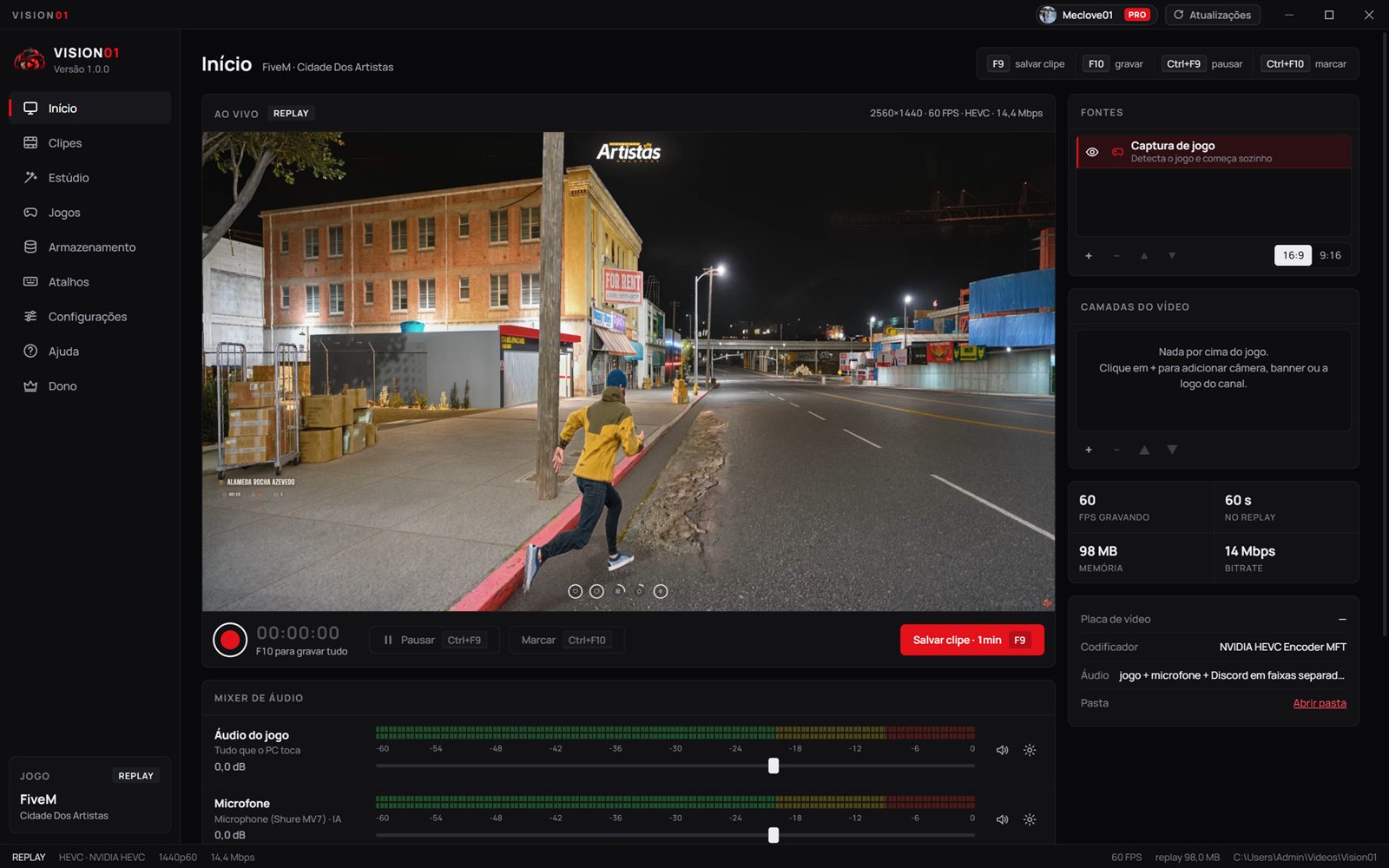Viewport: 1389px width, 868px height.
Task: Click the 98 MB MEMÓRIA stat
Action: click(1141, 558)
